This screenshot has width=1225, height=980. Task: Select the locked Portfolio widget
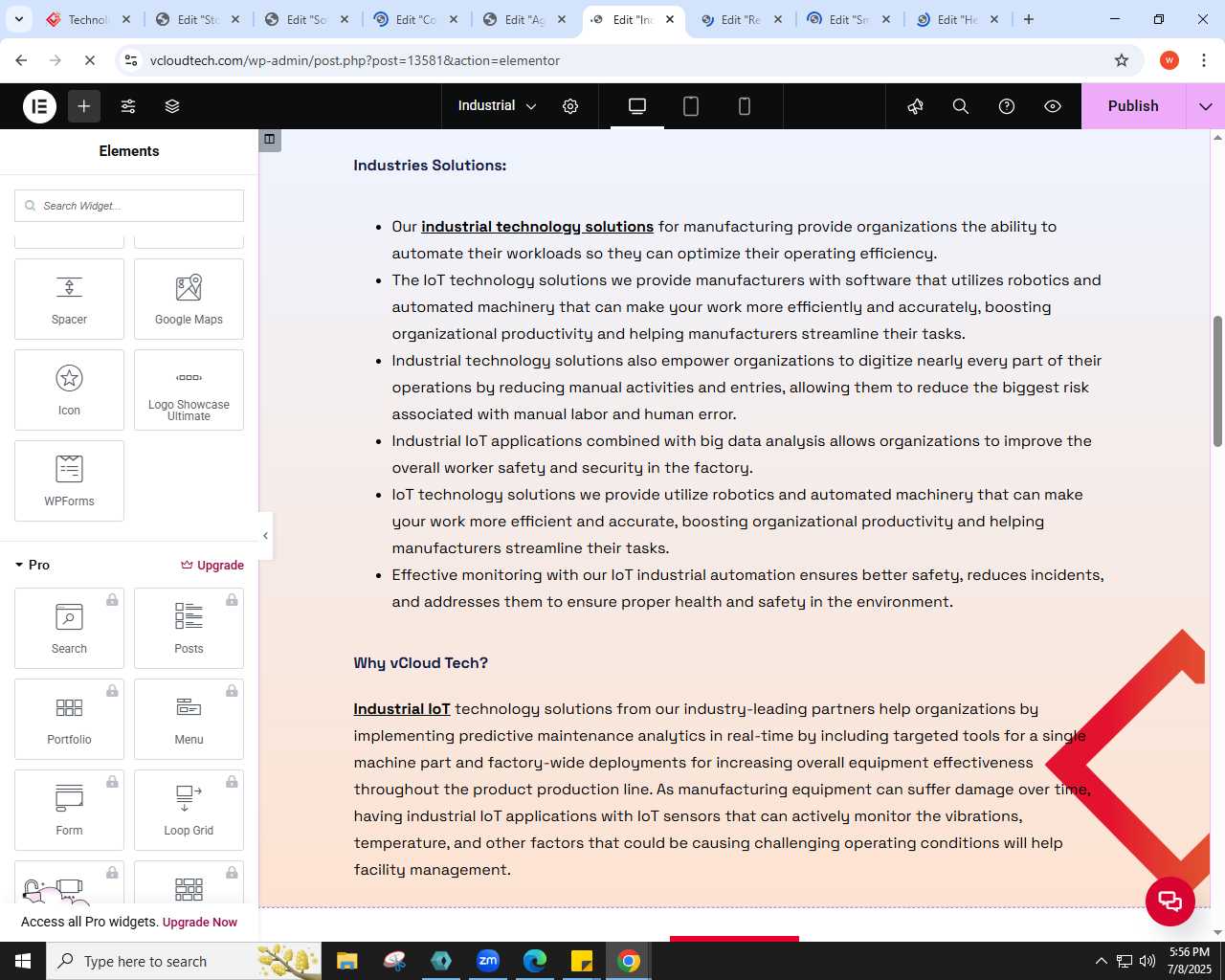point(69,719)
